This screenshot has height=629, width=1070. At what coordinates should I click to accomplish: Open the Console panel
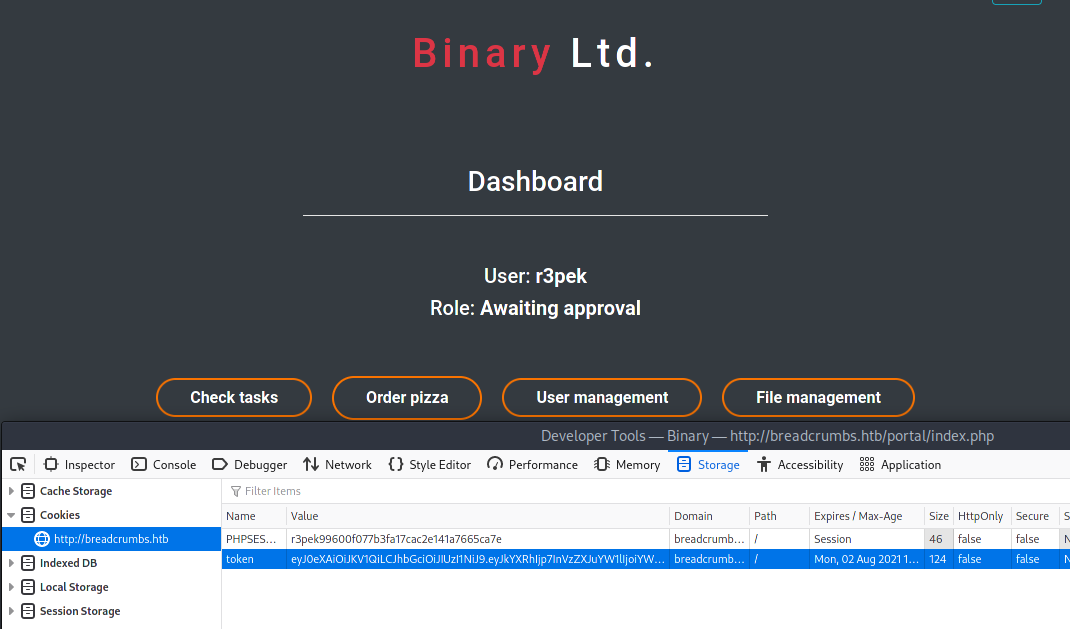[x=164, y=464]
